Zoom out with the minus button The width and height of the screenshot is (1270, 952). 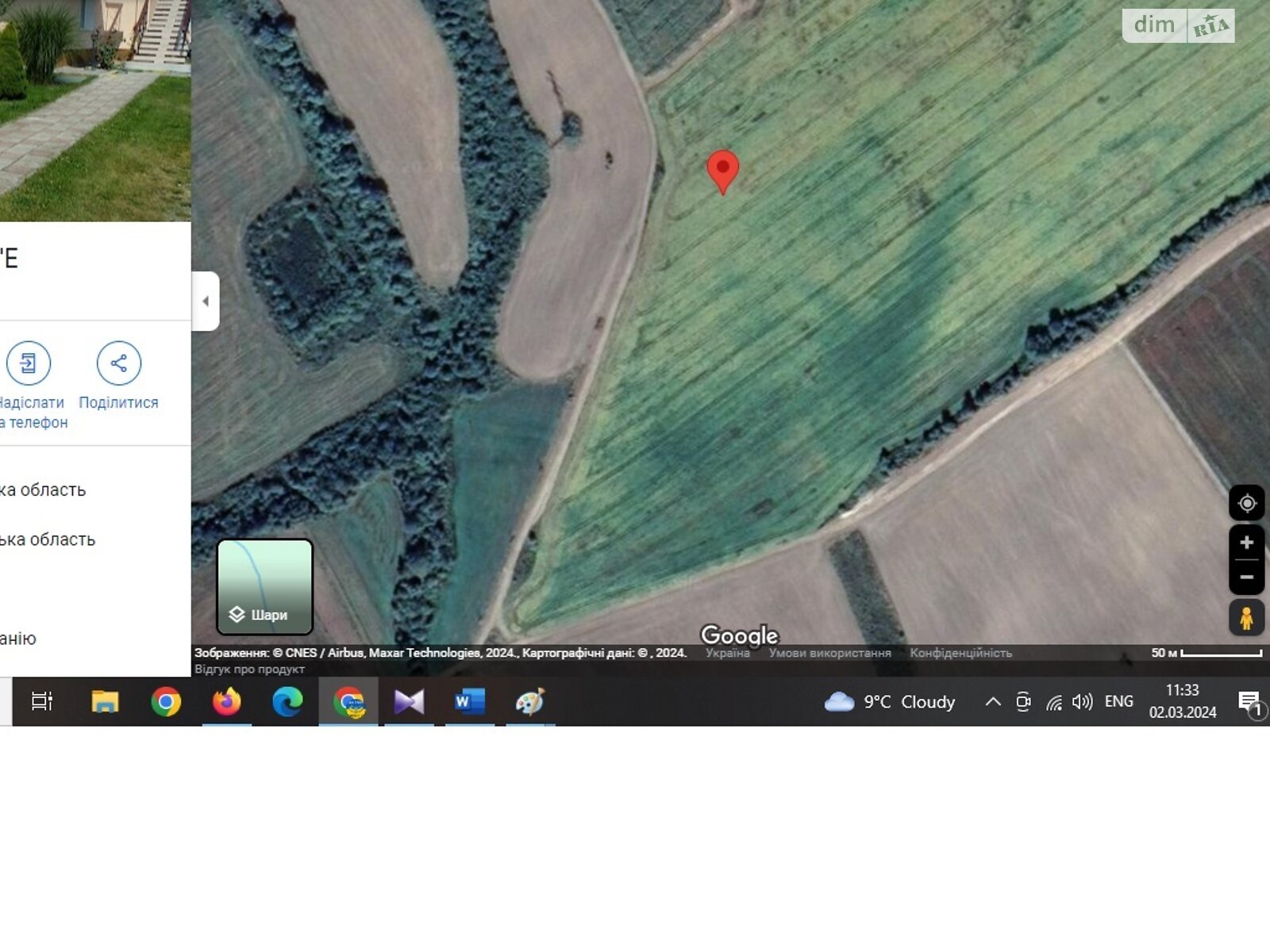tap(1246, 577)
